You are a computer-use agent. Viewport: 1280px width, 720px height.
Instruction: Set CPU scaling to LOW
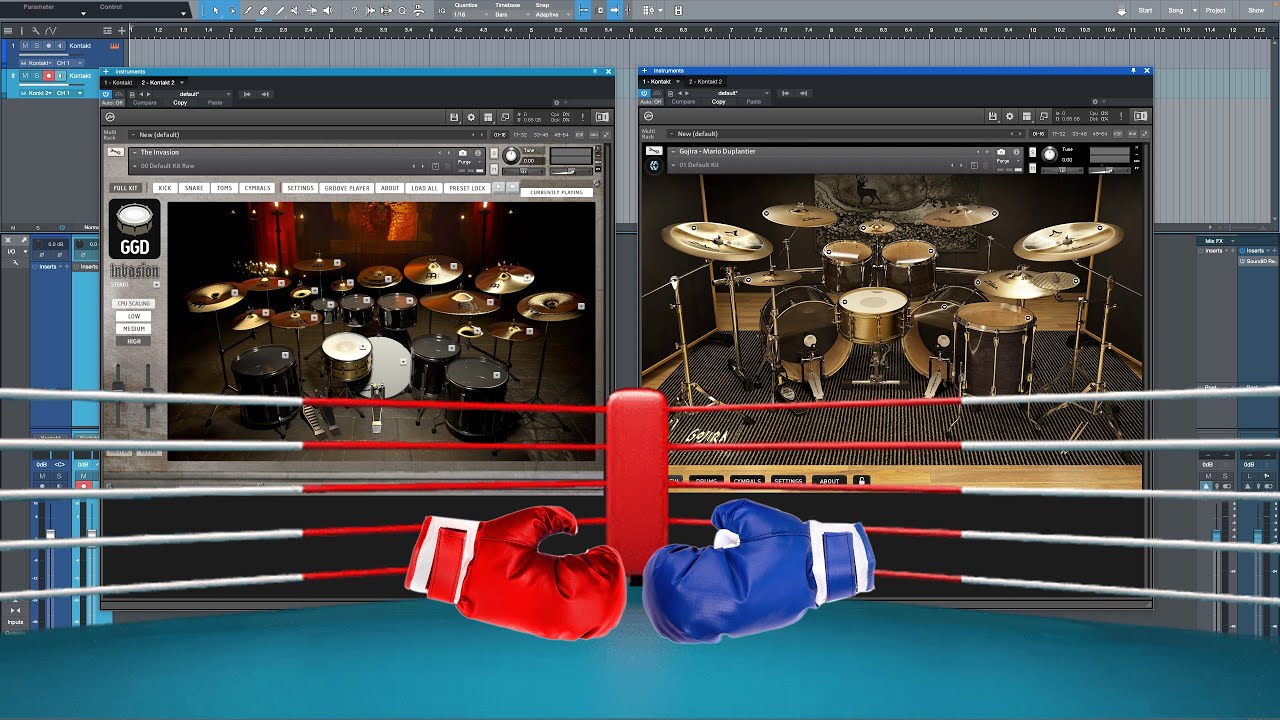(134, 316)
